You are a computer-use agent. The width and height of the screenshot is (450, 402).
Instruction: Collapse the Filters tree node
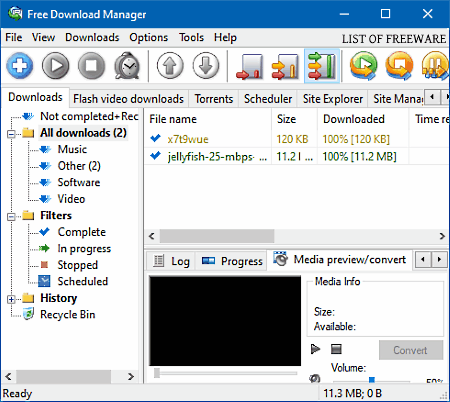click(11, 217)
